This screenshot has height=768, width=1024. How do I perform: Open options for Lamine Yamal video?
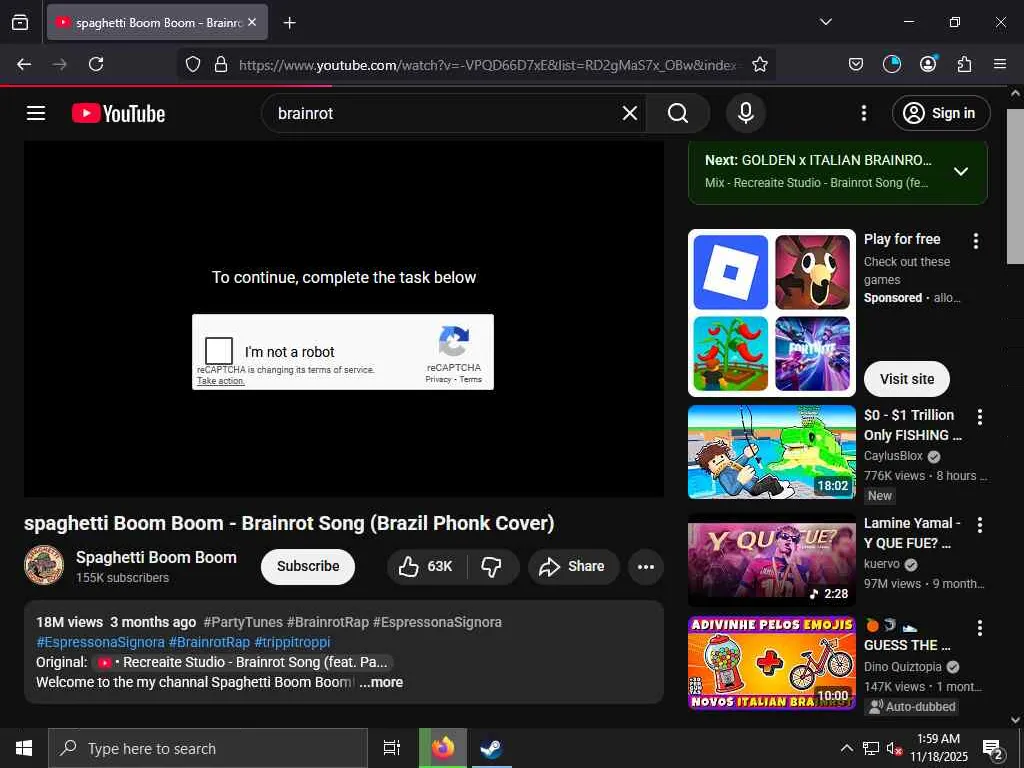pos(980,524)
